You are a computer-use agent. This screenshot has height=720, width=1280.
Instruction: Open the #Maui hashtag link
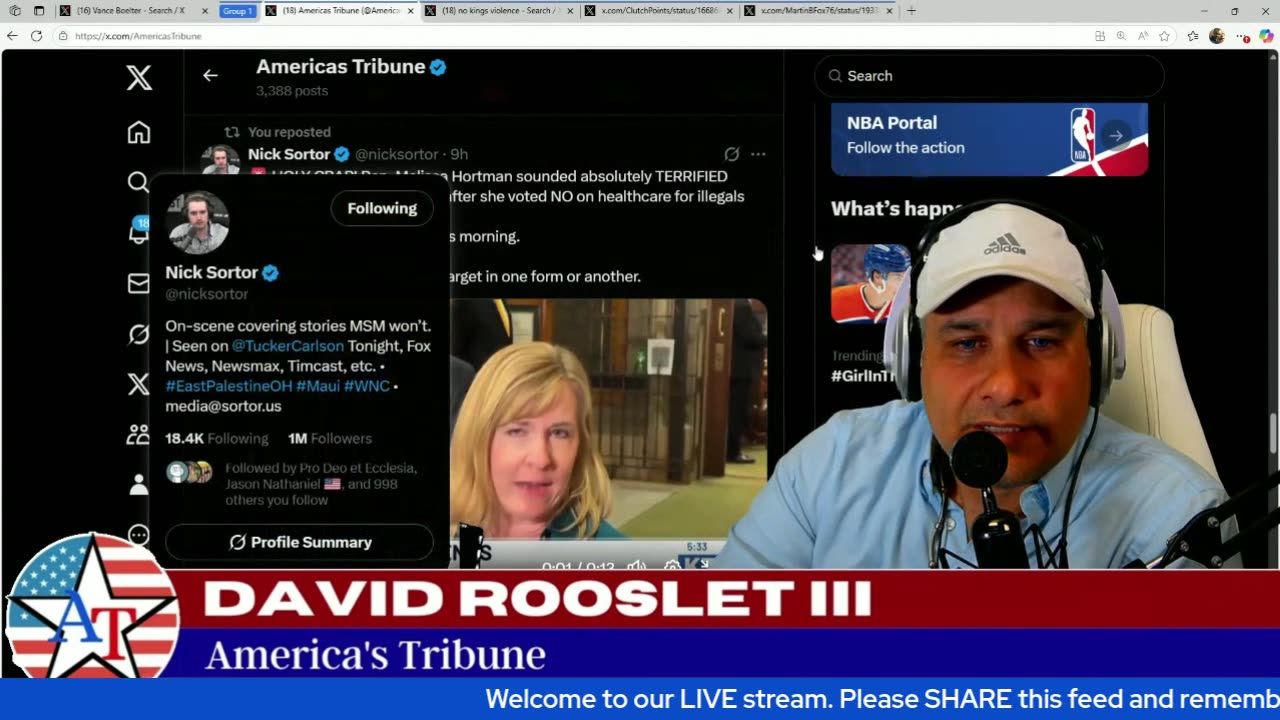pyautogui.click(x=318, y=386)
